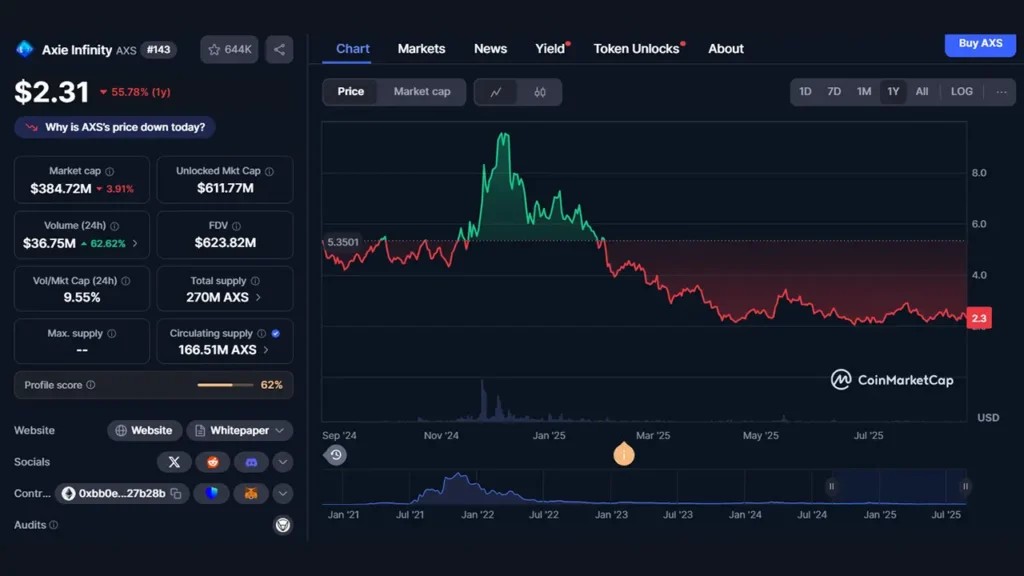Open the Website link button
This screenshot has height=576, width=1024.
[144, 431]
